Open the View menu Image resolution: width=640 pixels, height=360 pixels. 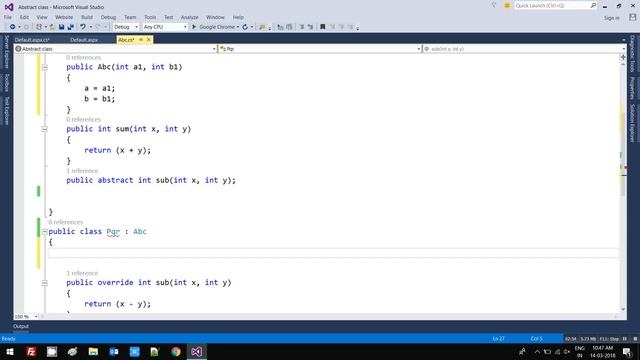pyautogui.click(x=42, y=17)
